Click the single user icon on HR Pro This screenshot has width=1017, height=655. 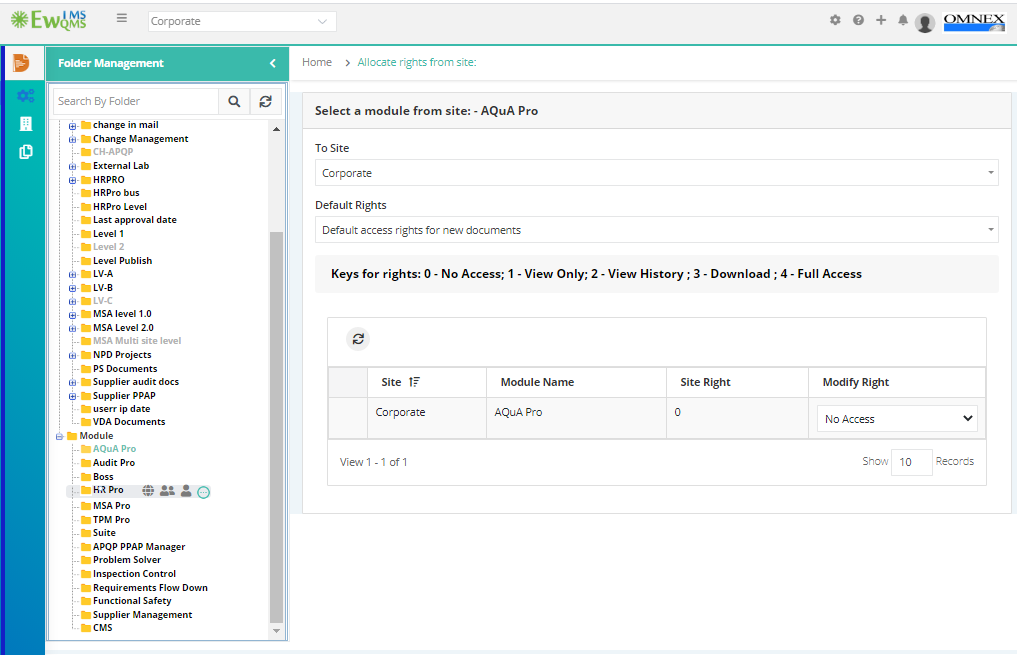(x=186, y=490)
